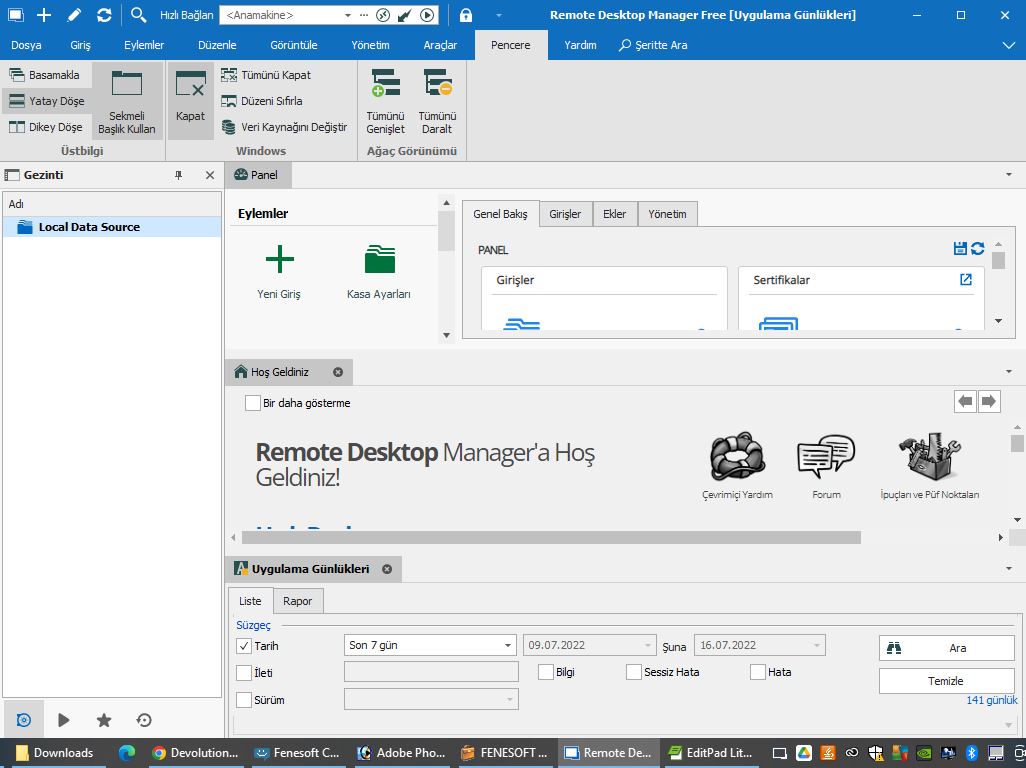Open the Sürüm version dropdown
The height and width of the screenshot is (768, 1026).
click(510, 700)
